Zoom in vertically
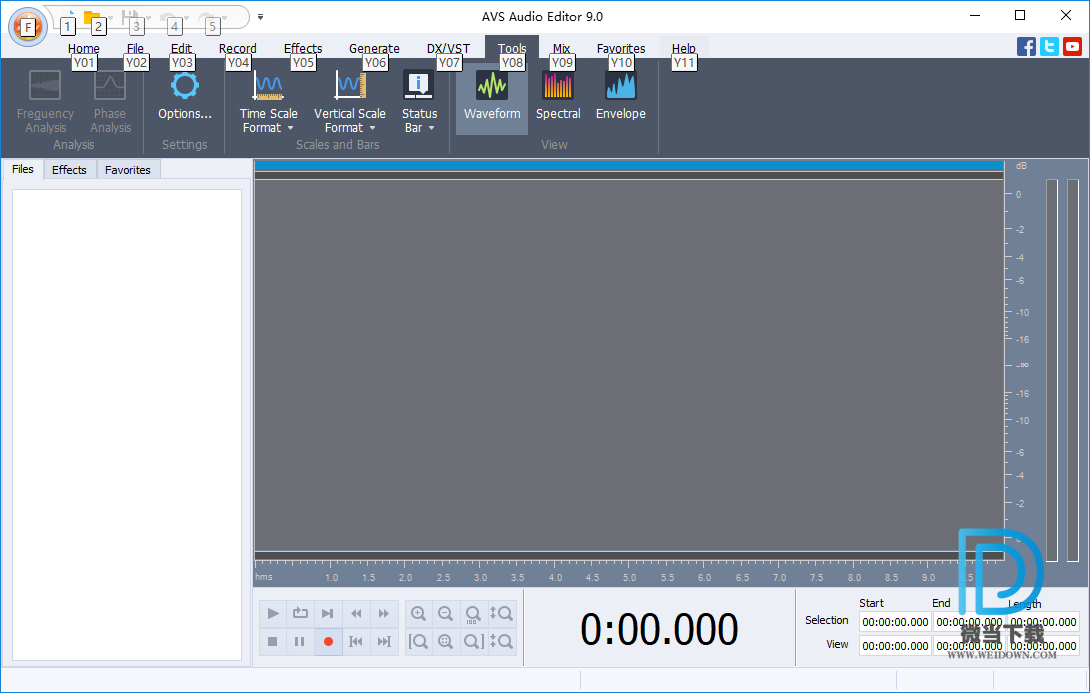 (501, 613)
